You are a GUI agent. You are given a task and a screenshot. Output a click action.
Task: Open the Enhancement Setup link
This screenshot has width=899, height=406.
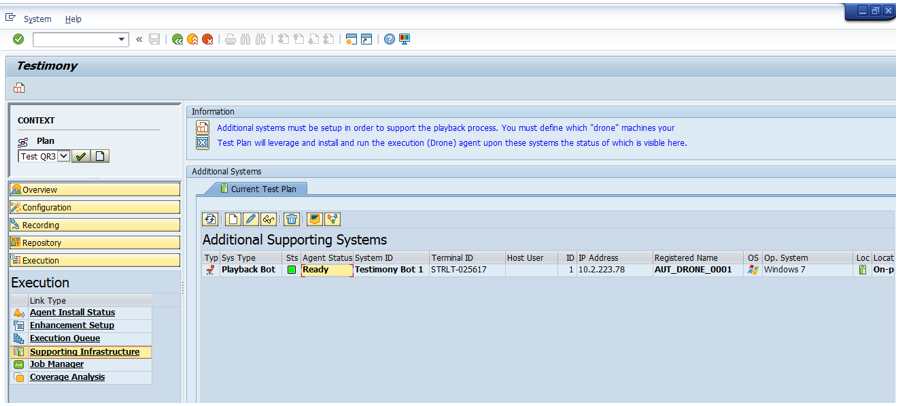click(x=72, y=325)
